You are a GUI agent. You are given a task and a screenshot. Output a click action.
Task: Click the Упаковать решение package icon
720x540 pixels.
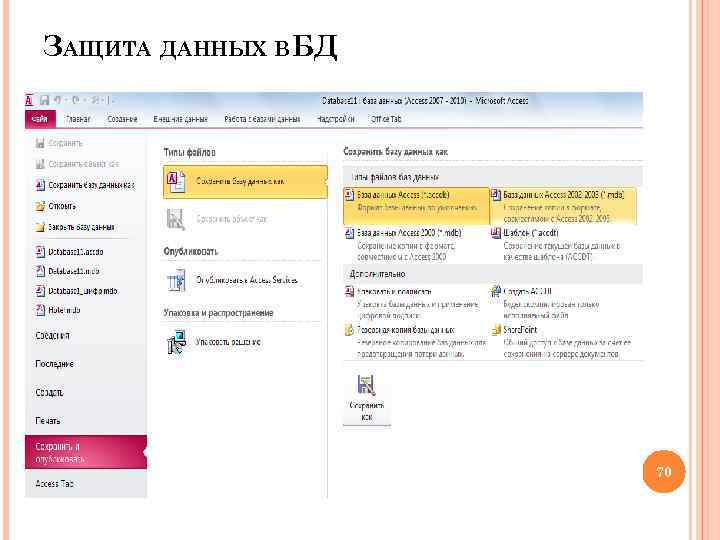(176, 342)
